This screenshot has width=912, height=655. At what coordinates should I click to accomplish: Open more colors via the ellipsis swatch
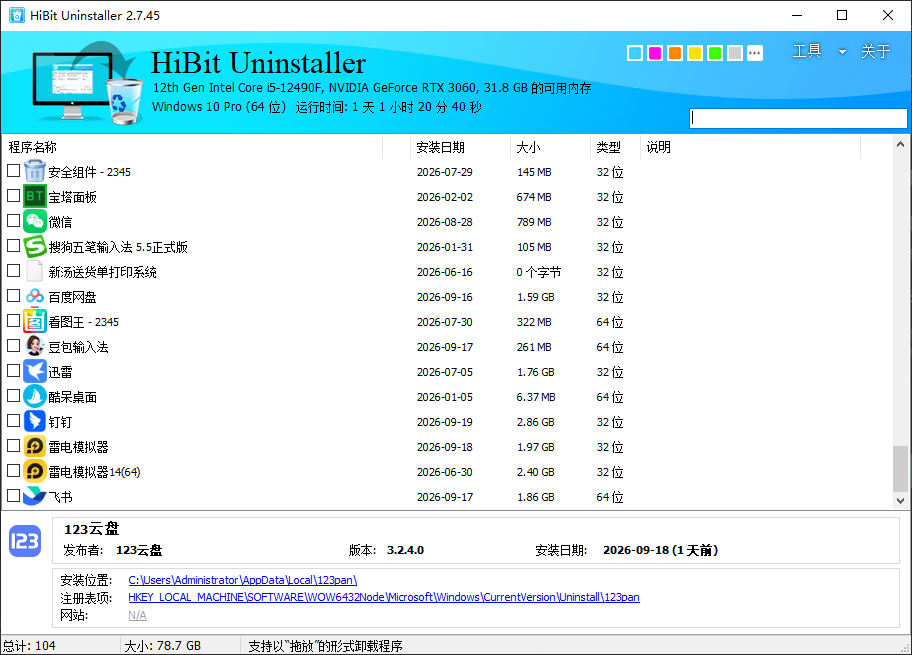point(755,54)
